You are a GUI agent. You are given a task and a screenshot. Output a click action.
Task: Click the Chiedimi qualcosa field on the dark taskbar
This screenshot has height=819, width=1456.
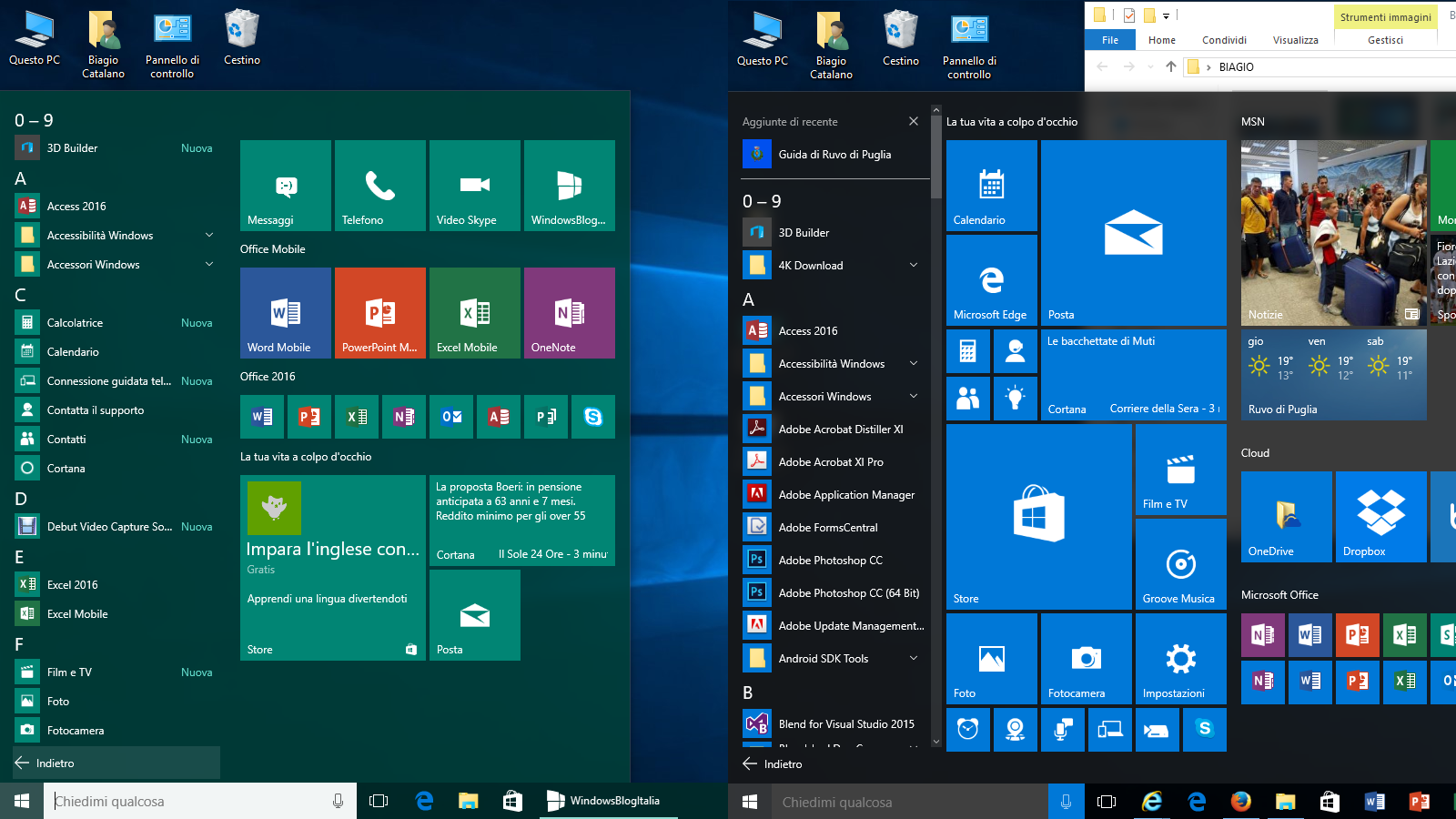908,803
